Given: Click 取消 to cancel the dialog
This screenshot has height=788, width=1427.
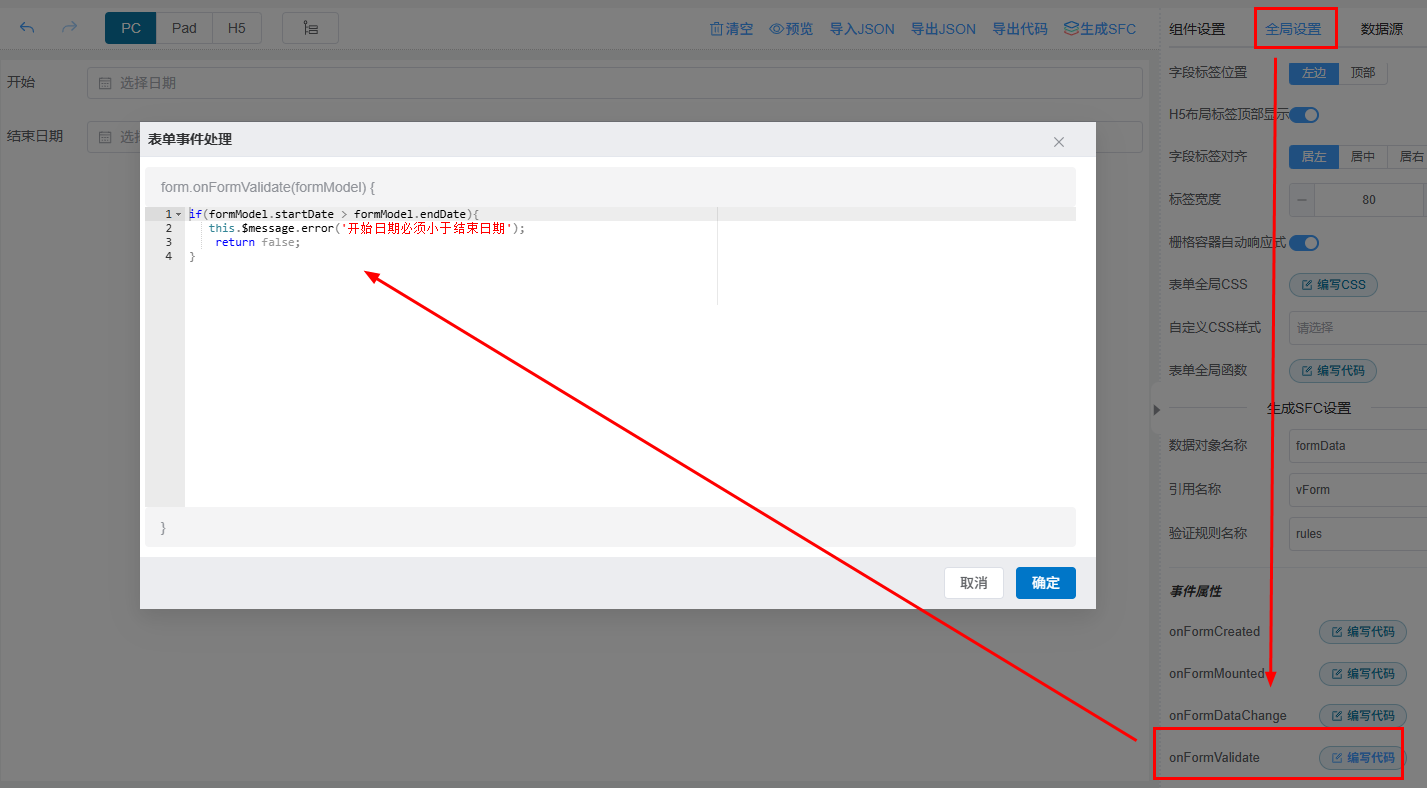Looking at the screenshot, I should pyautogui.click(x=974, y=583).
